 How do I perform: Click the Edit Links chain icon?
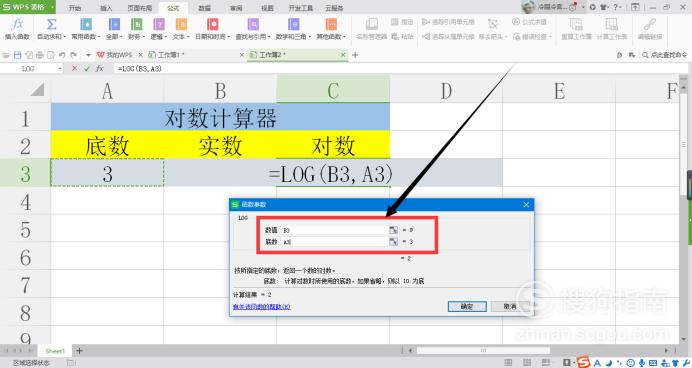649,24
